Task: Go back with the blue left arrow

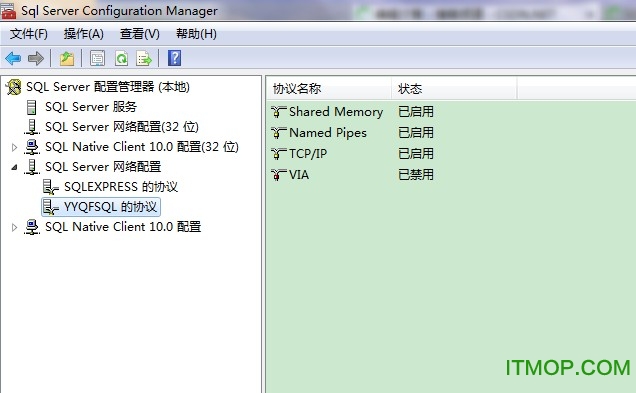Action: point(13,58)
